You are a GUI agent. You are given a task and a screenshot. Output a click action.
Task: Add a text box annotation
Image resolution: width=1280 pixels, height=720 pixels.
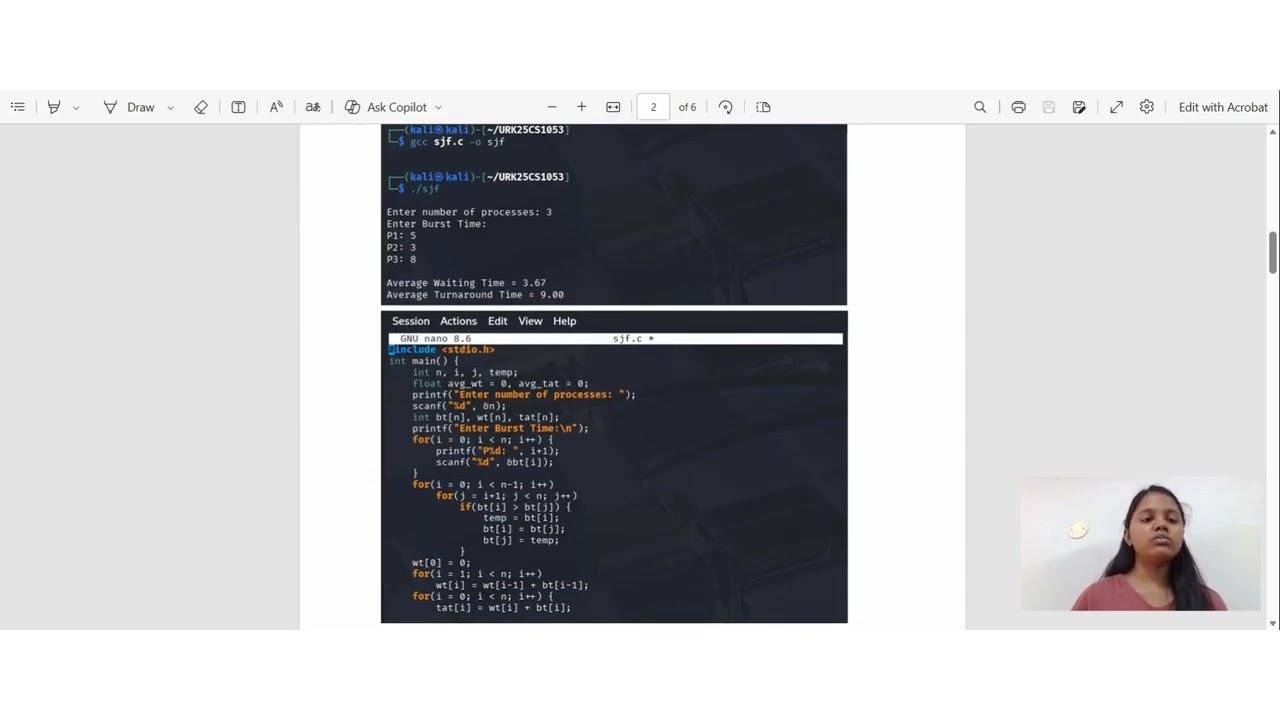(238, 107)
